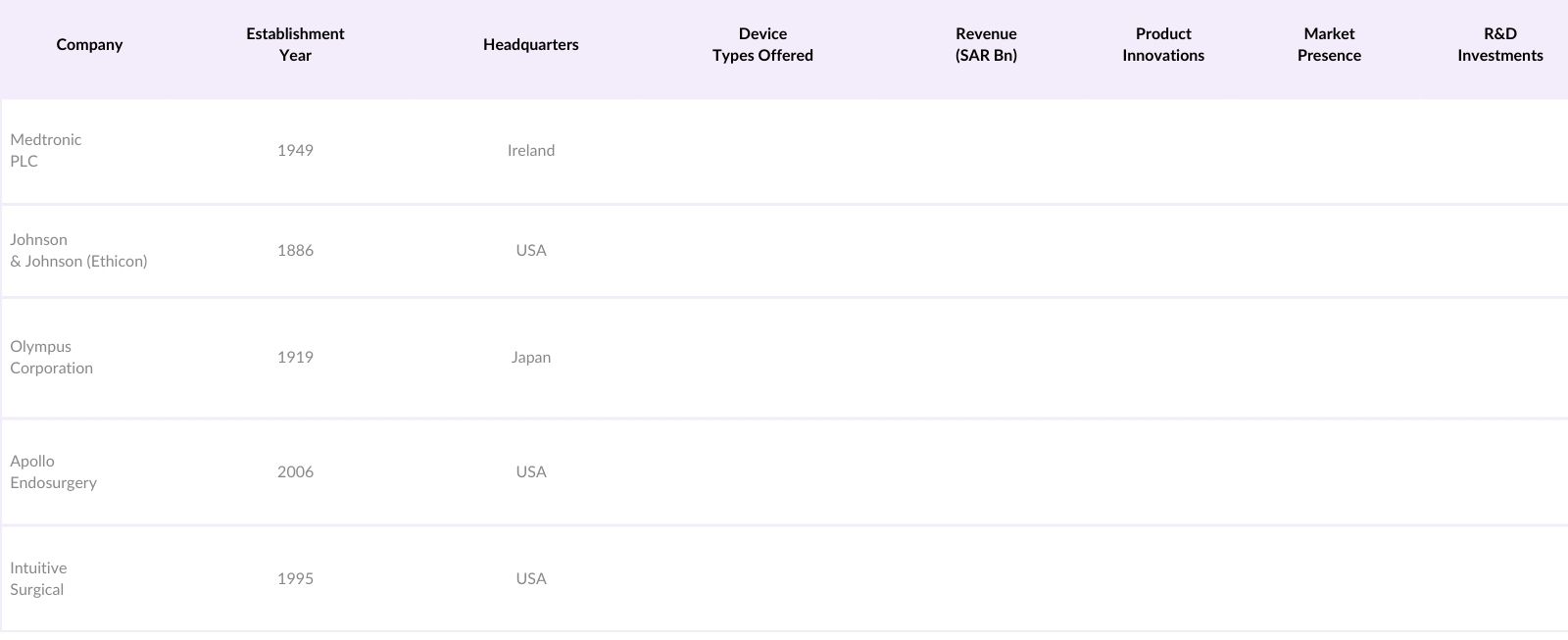This screenshot has height=640, width=1568.
Task: Select the R&D Investments column header
Action: click(1499, 45)
